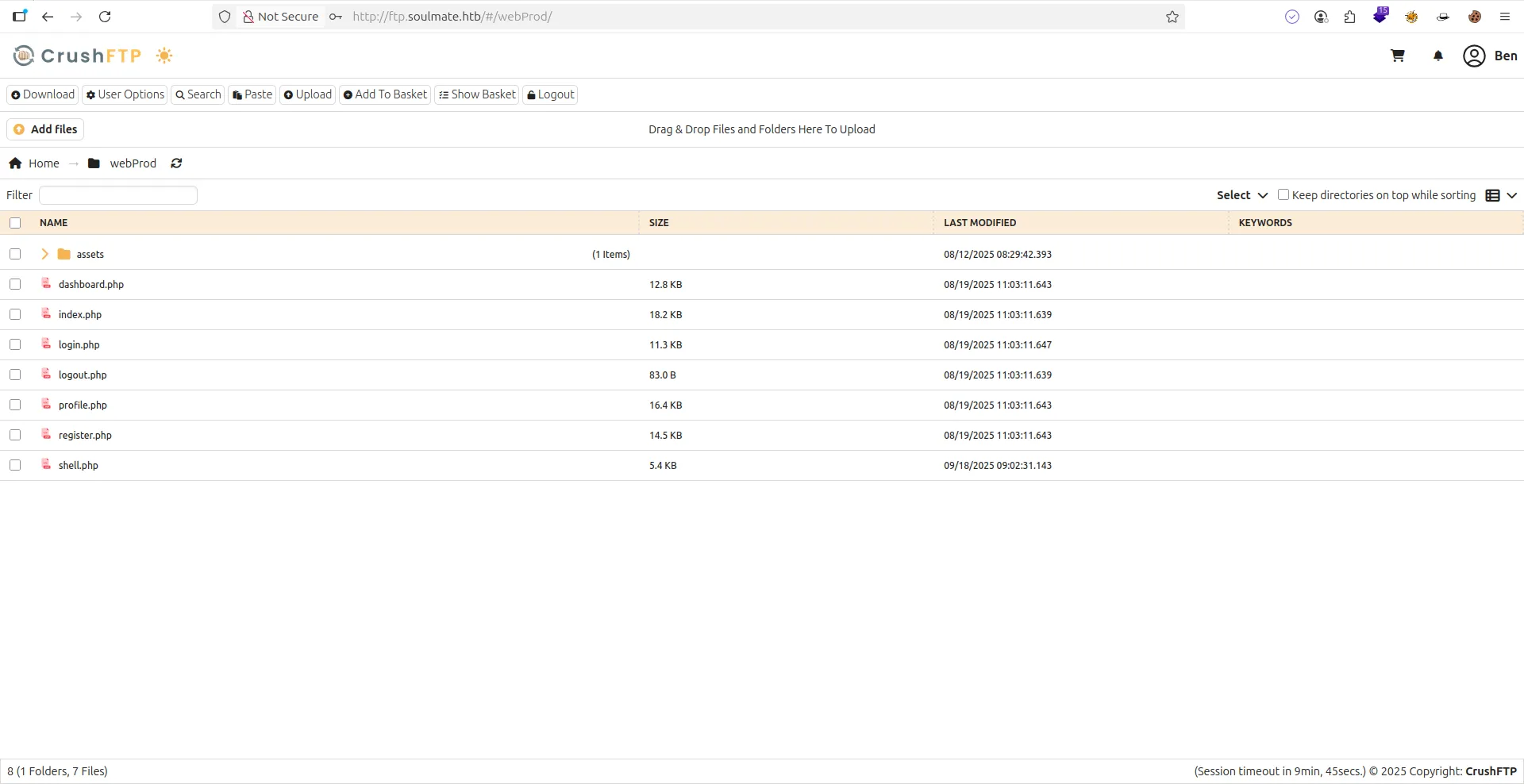Bookmark this page with star icon

tap(1172, 17)
